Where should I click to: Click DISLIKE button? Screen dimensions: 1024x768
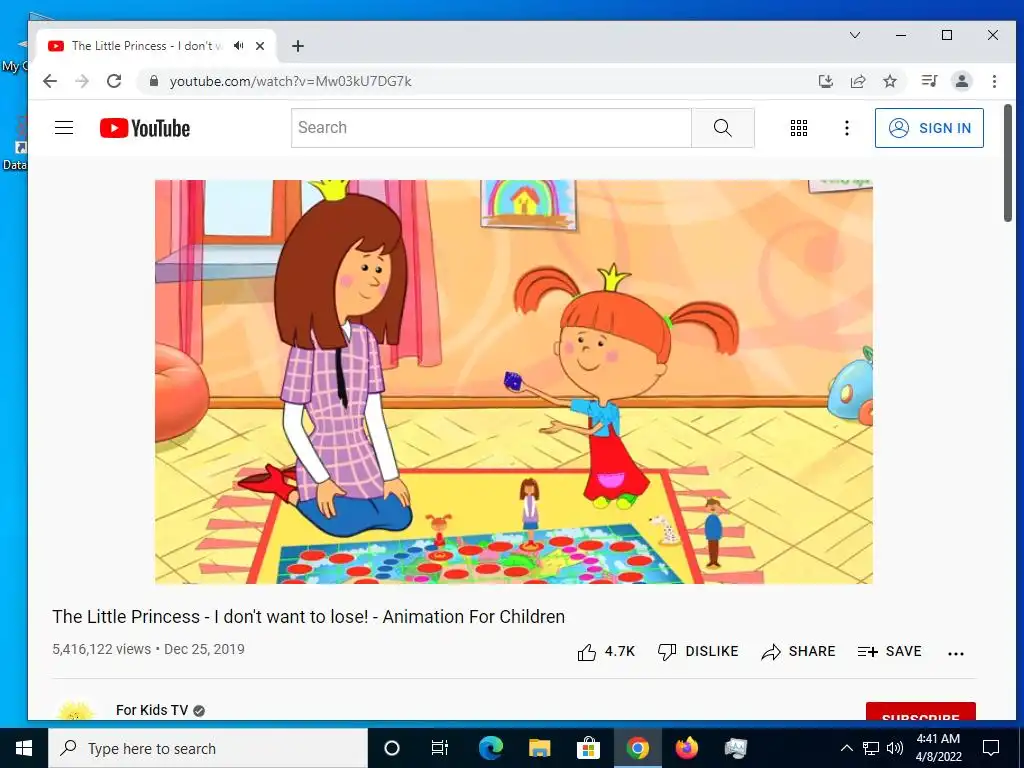(698, 651)
